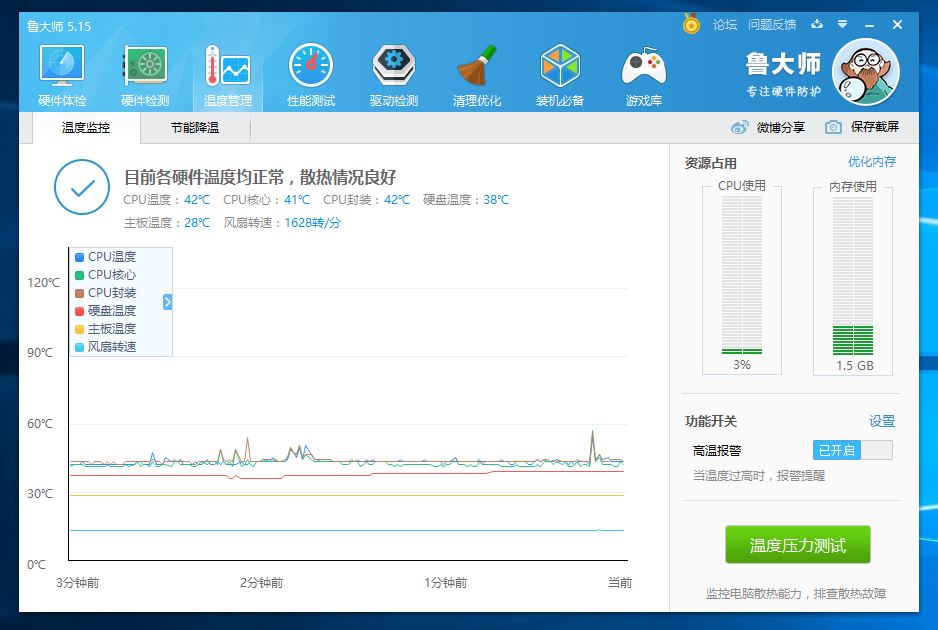Image resolution: width=938 pixels, height=630 pixels.
Task: Click the 鲁大师 mascot avatar
Action: [x=866, y=70]
